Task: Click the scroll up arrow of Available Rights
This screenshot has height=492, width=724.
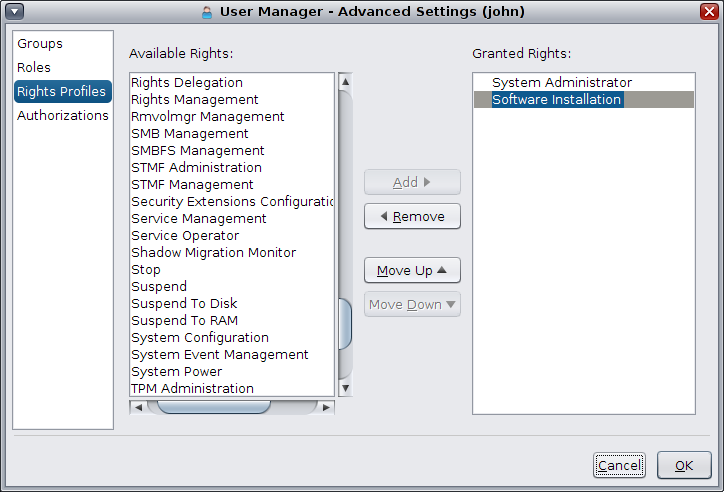Action: point(345,81)
